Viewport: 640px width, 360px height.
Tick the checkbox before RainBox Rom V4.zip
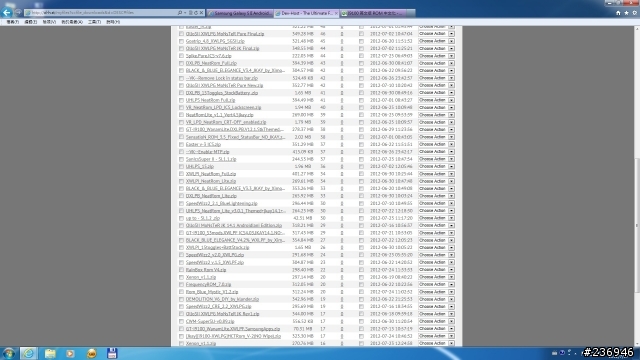[181, 270]
